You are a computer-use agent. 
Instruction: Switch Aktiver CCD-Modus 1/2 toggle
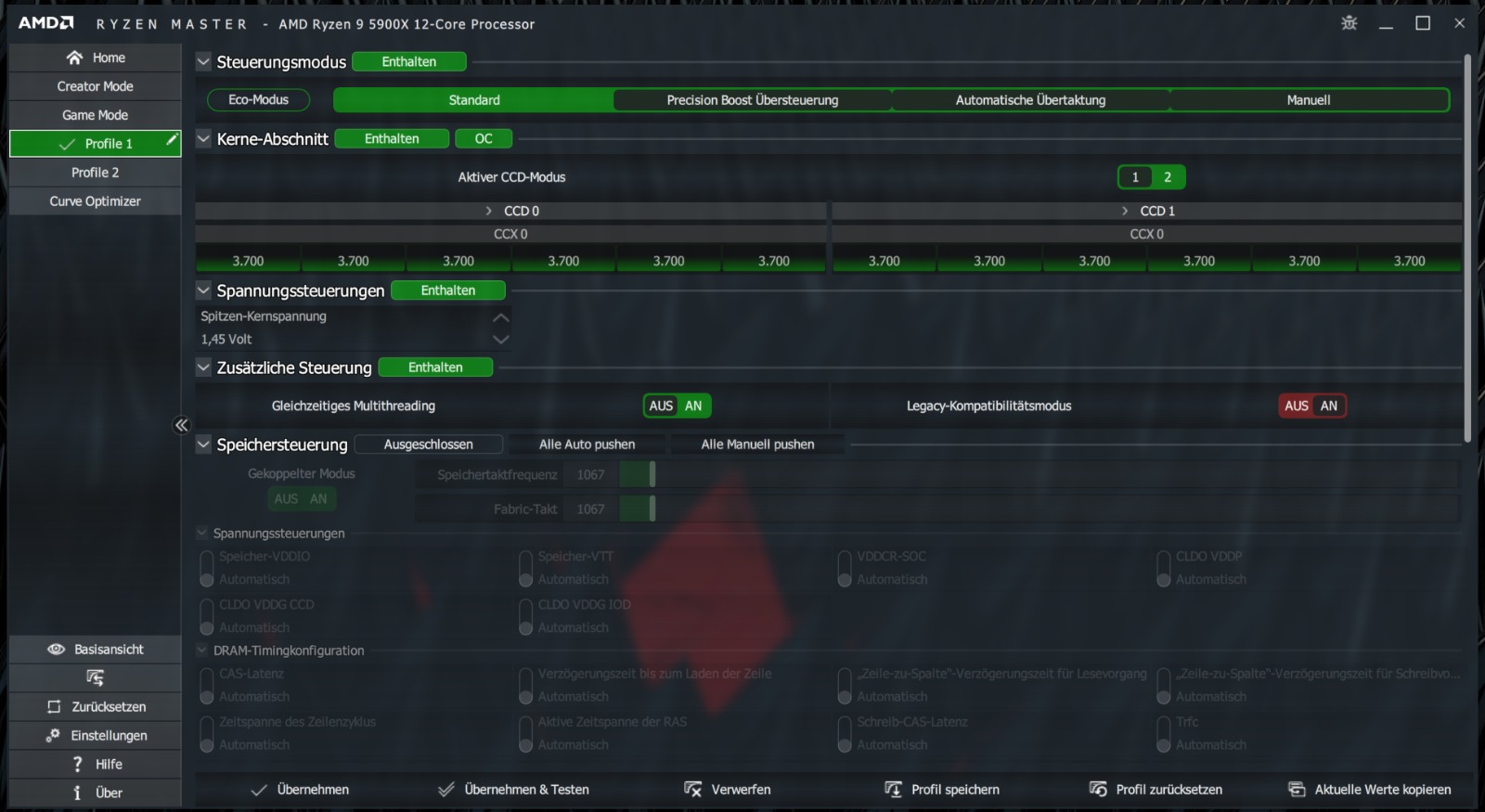tap(1151, 177)
